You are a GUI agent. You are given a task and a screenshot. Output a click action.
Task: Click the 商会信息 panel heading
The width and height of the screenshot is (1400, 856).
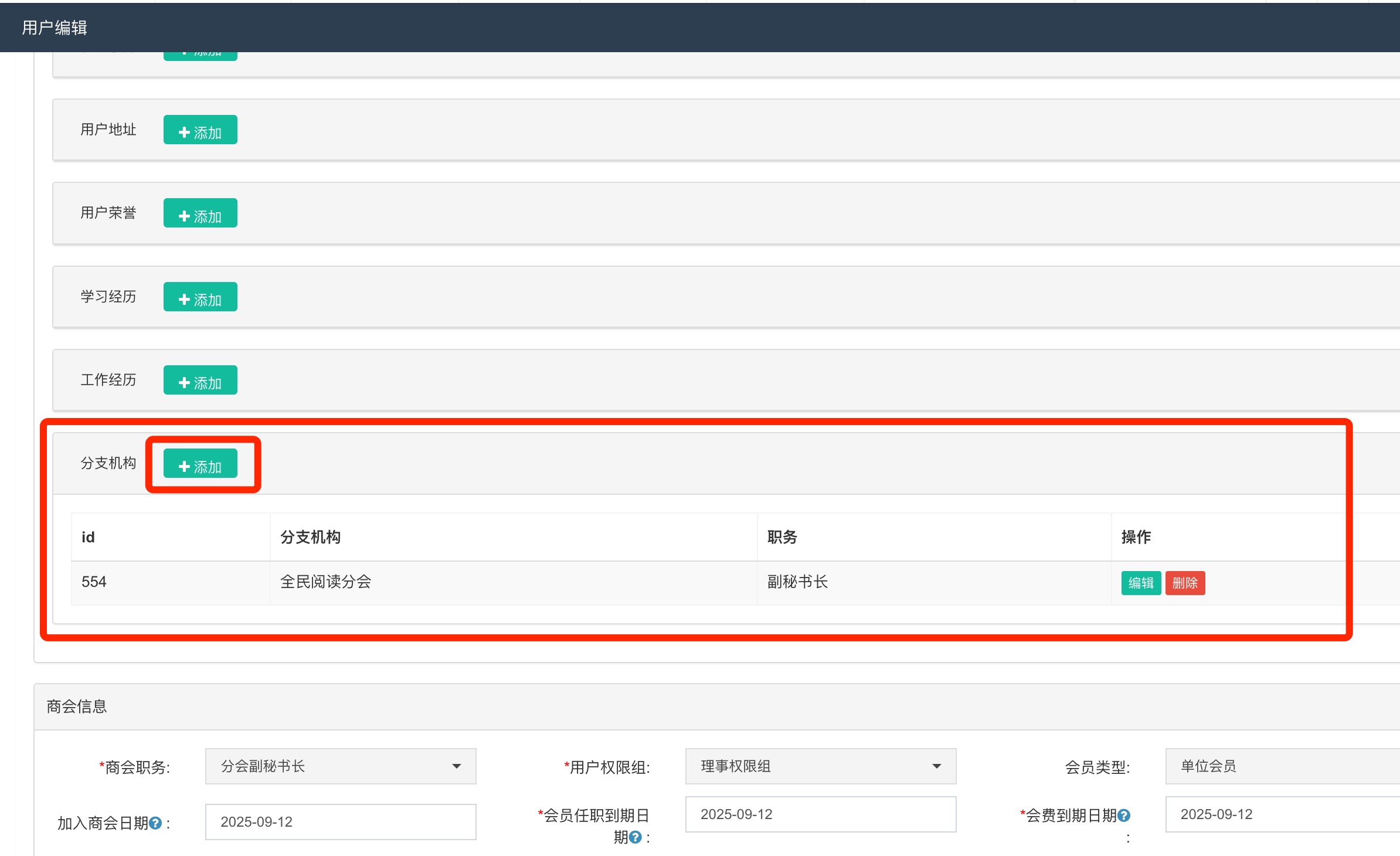tap(77, 706)
